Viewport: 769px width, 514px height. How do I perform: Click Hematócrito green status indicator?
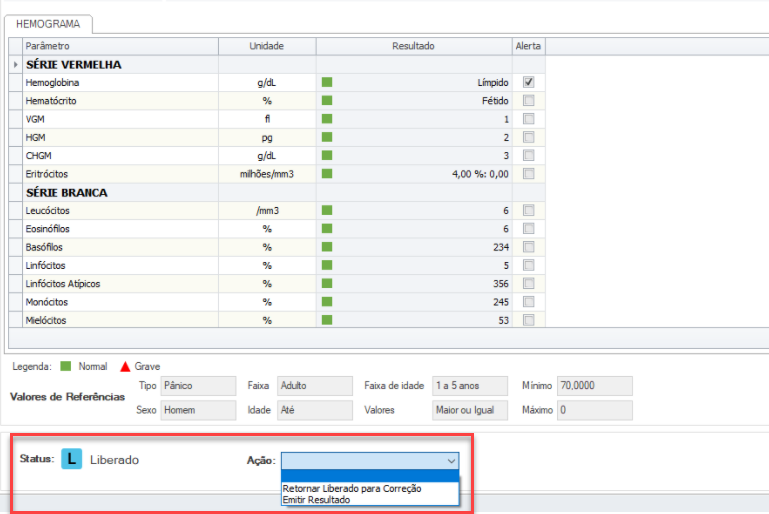327,101
